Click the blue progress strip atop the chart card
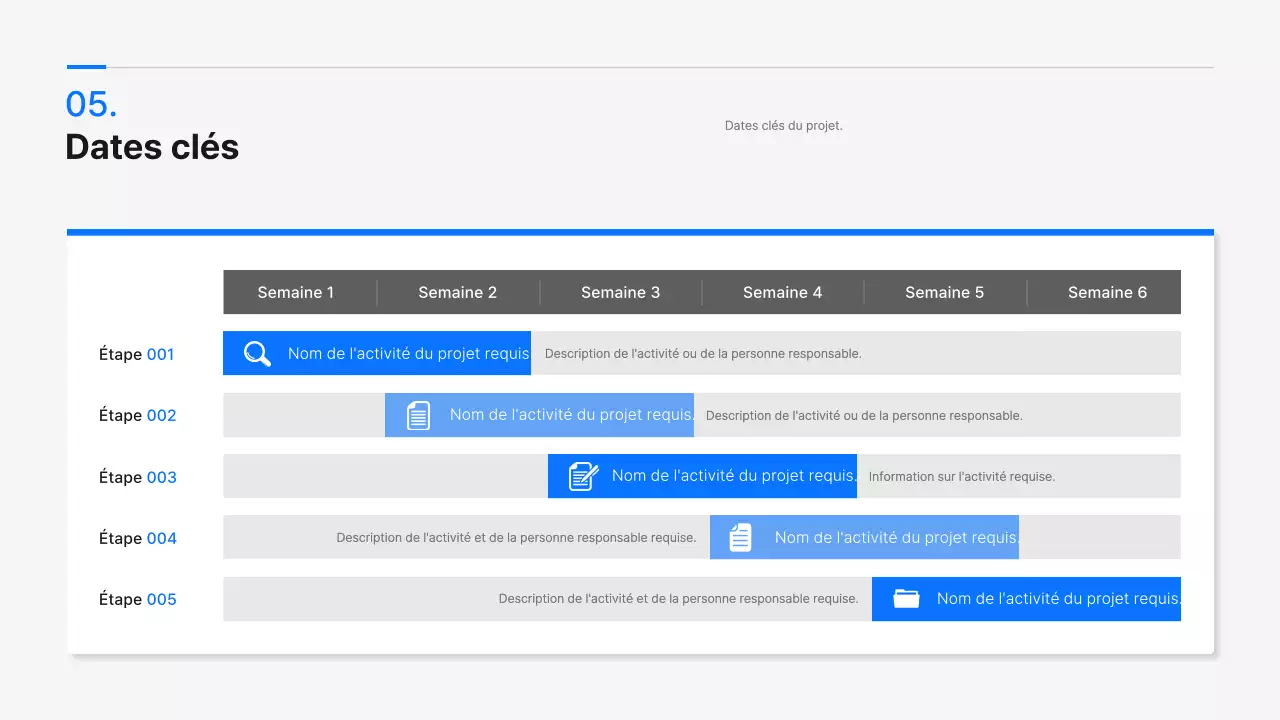 point(640,231)
